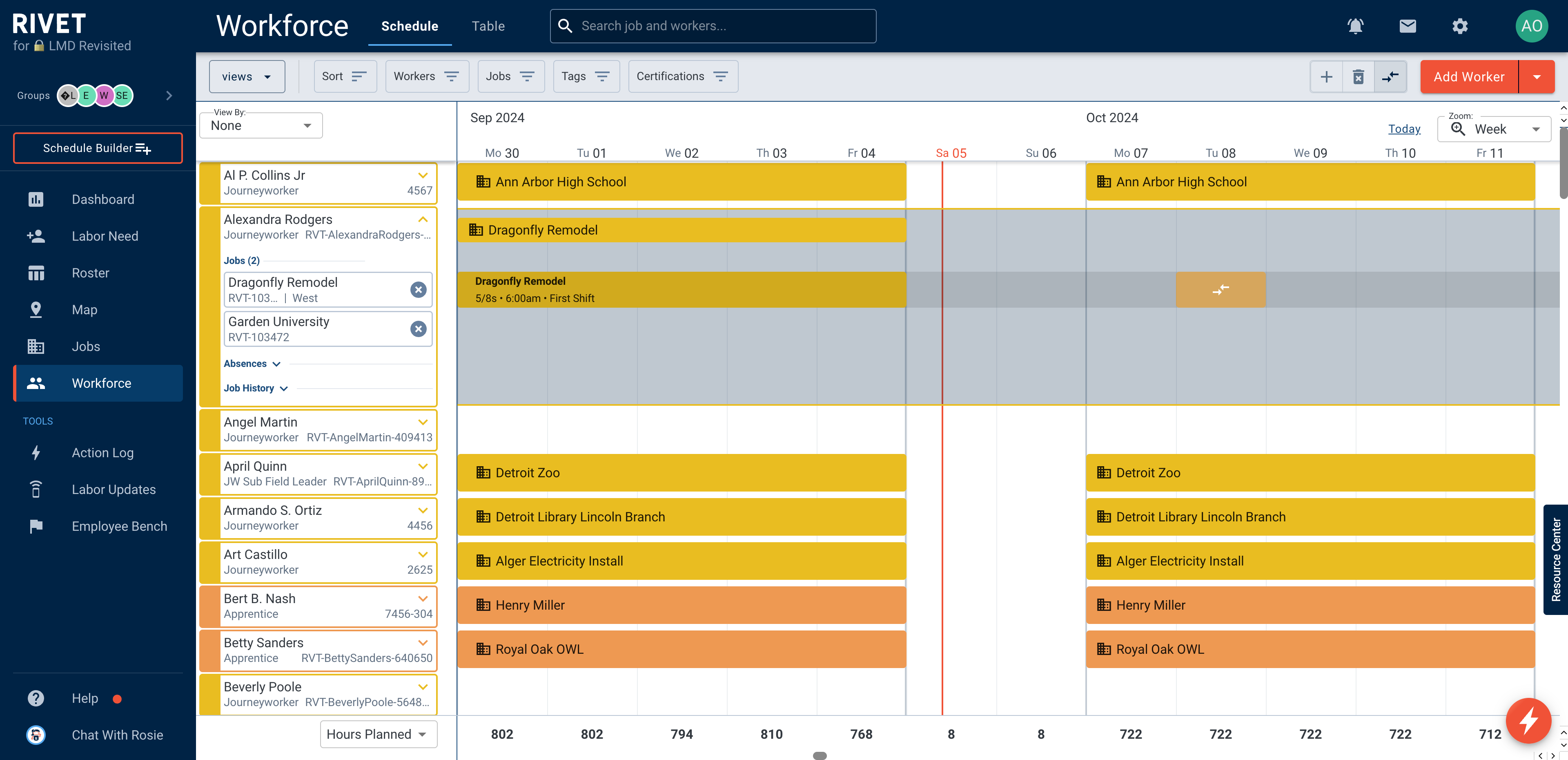
Task: Open settings gear icon
Action: click(1460, 26)
